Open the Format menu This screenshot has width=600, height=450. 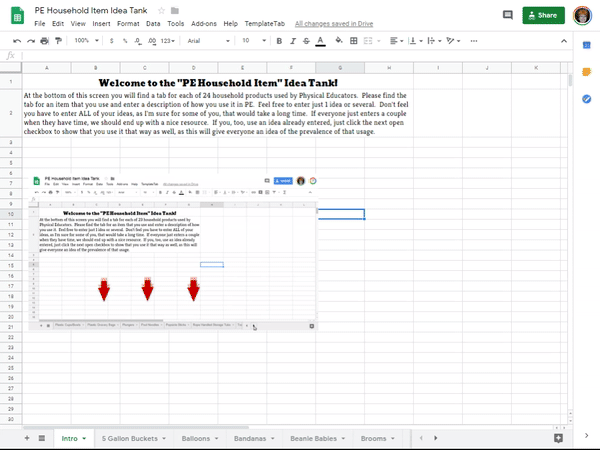(x=128, y=24)
